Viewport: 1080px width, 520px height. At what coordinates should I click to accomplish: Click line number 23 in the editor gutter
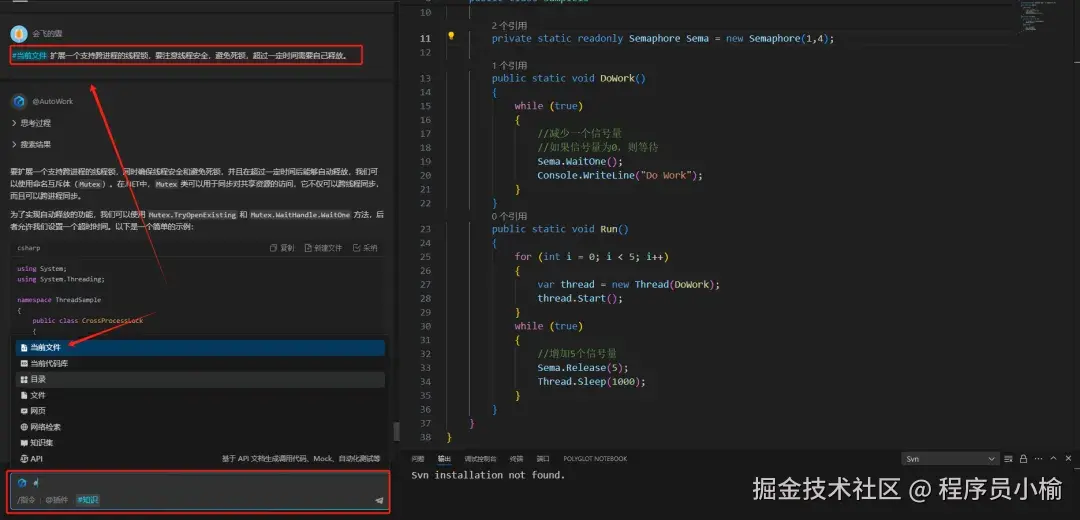[425, 229]
